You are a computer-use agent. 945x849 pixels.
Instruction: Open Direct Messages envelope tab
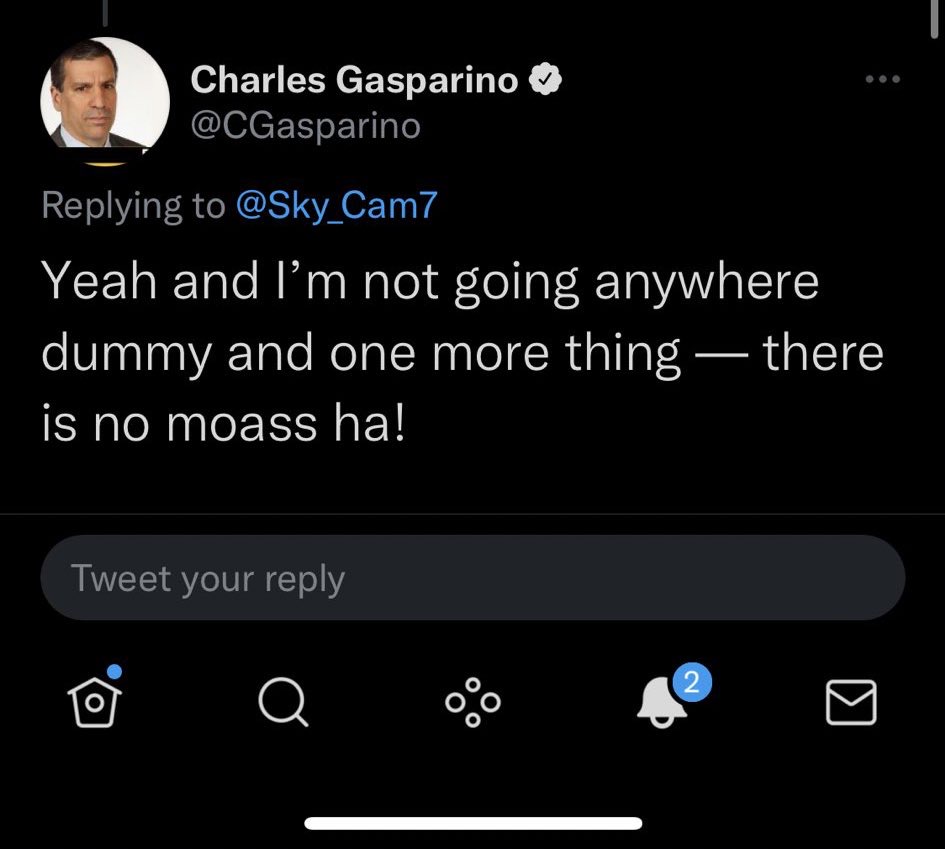851,702
